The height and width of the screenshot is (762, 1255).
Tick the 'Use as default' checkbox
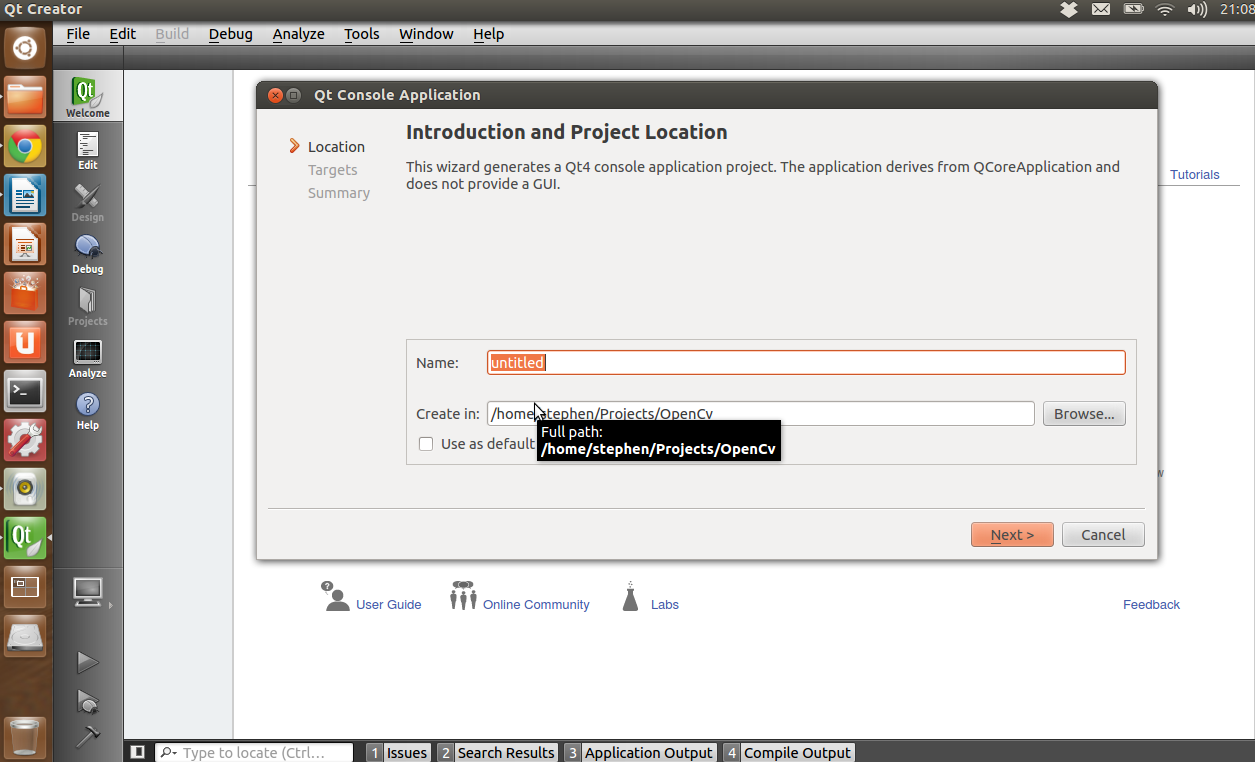tap(426, 444)
